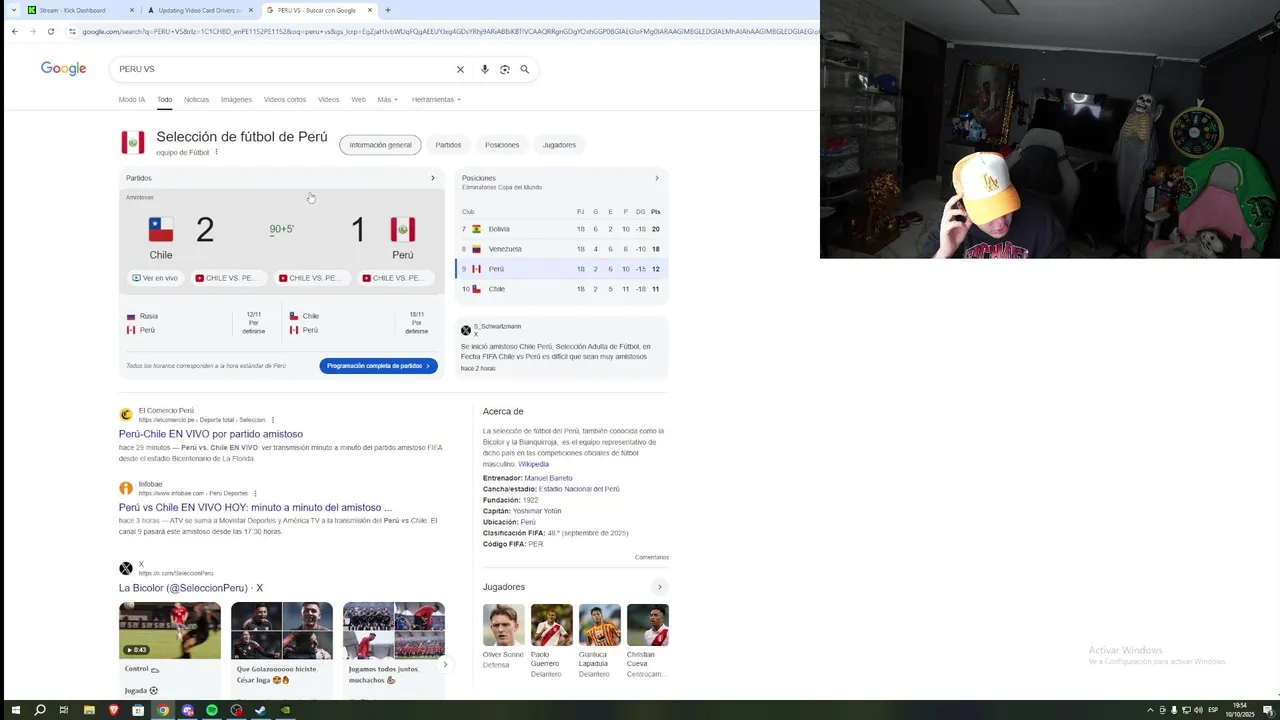Open a new Chrome tab

click(x=388, y=10)
